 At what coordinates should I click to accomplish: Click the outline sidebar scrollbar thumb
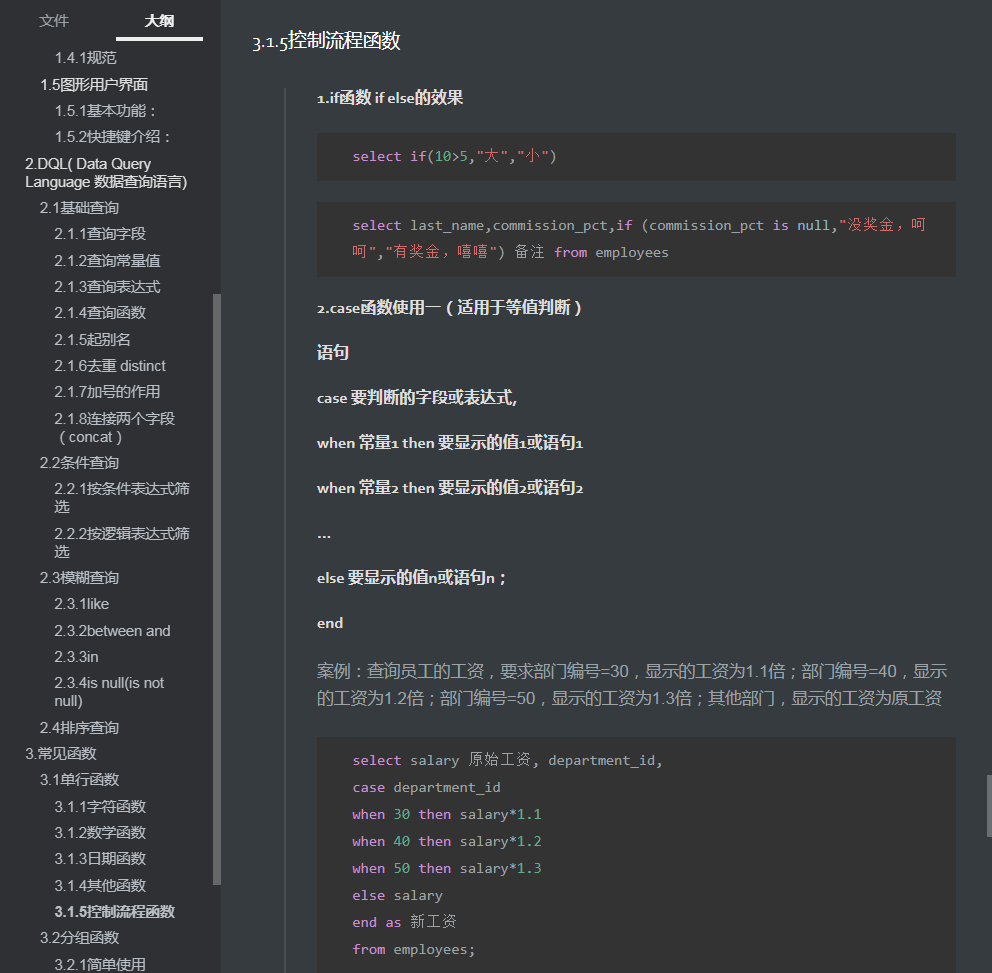click(x=217, y=589)
